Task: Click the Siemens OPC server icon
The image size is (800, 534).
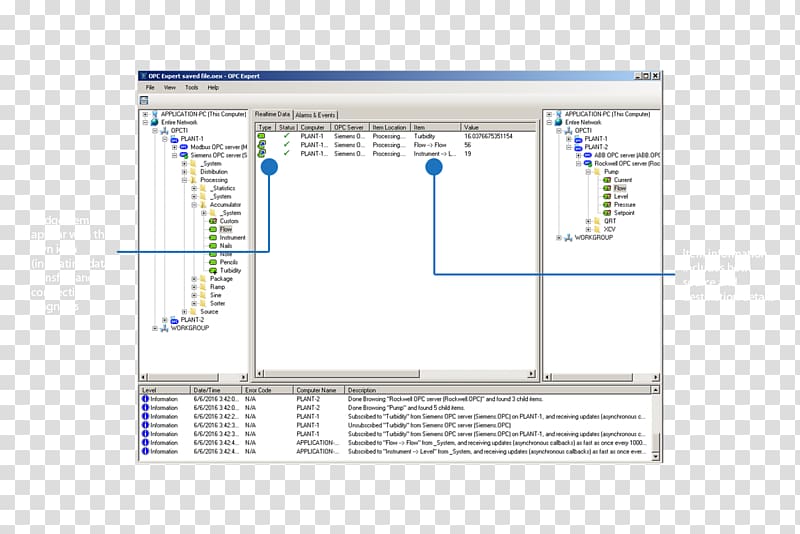Action: [x=184, y=155]
